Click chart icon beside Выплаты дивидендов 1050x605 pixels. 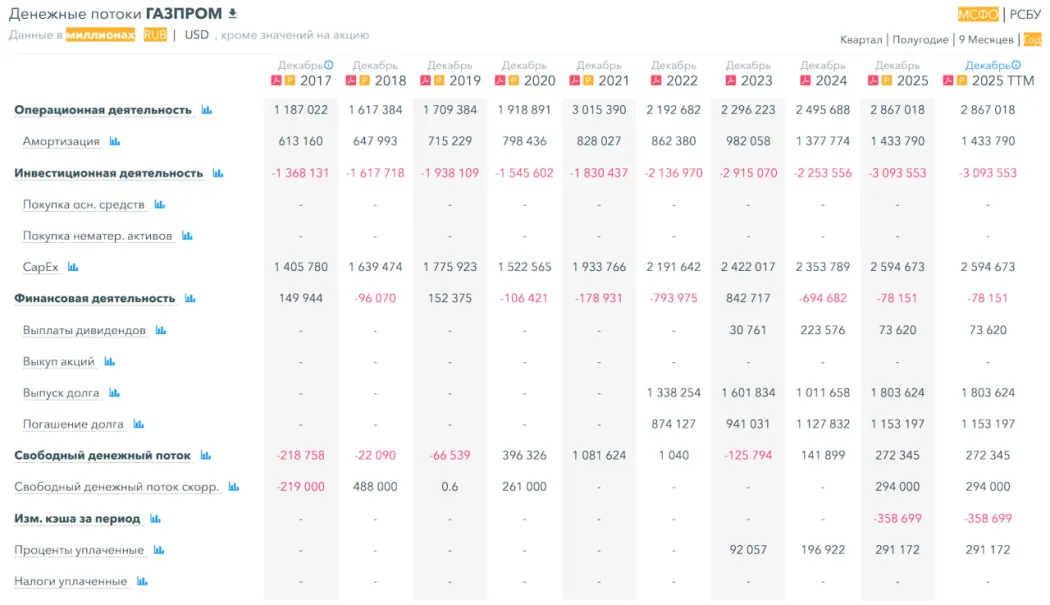(161, 330)
